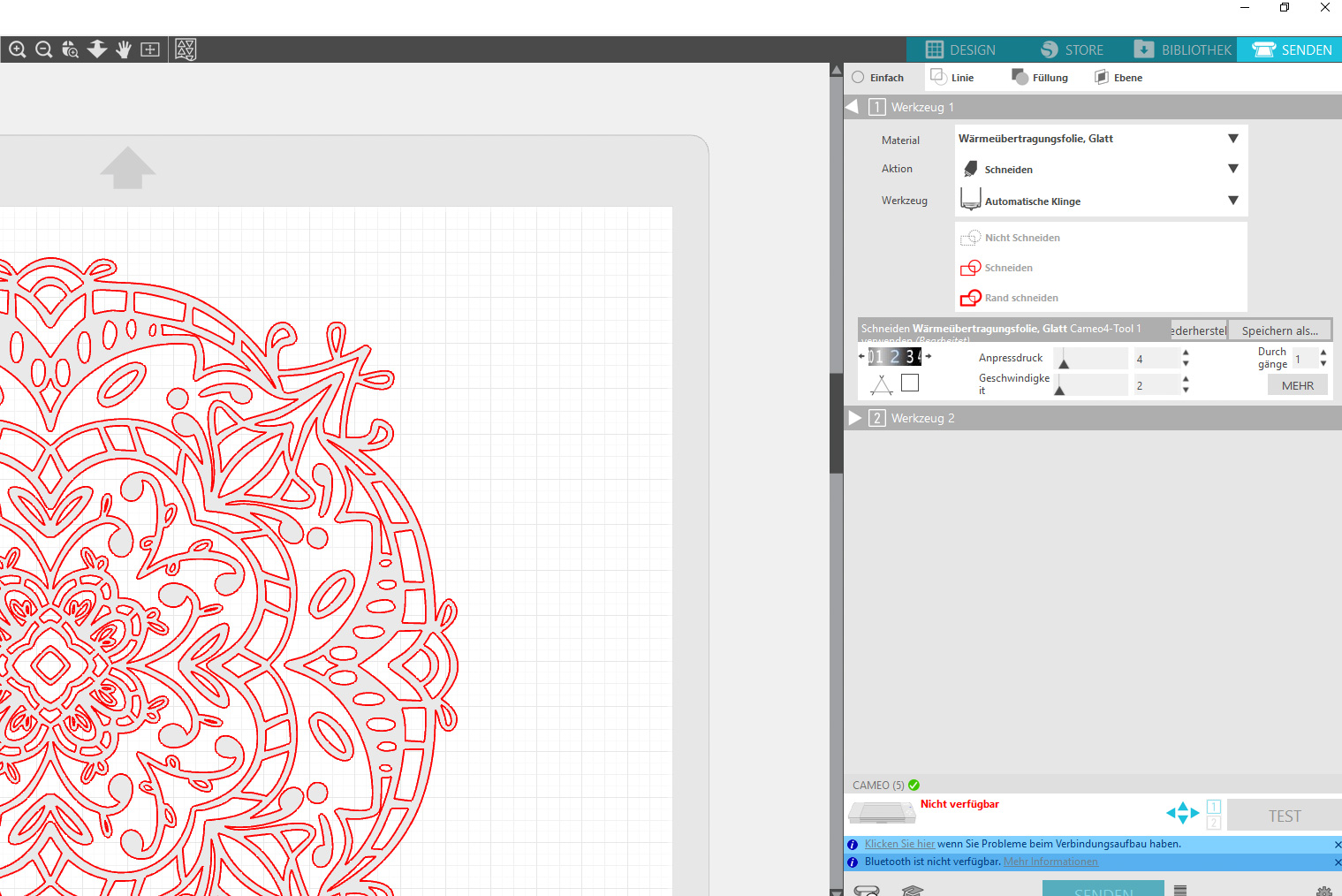Select the Rand schneiden cut option
Image resolution: width=1342 pixels, height=896 pixels.
[x=1020, y=298]
